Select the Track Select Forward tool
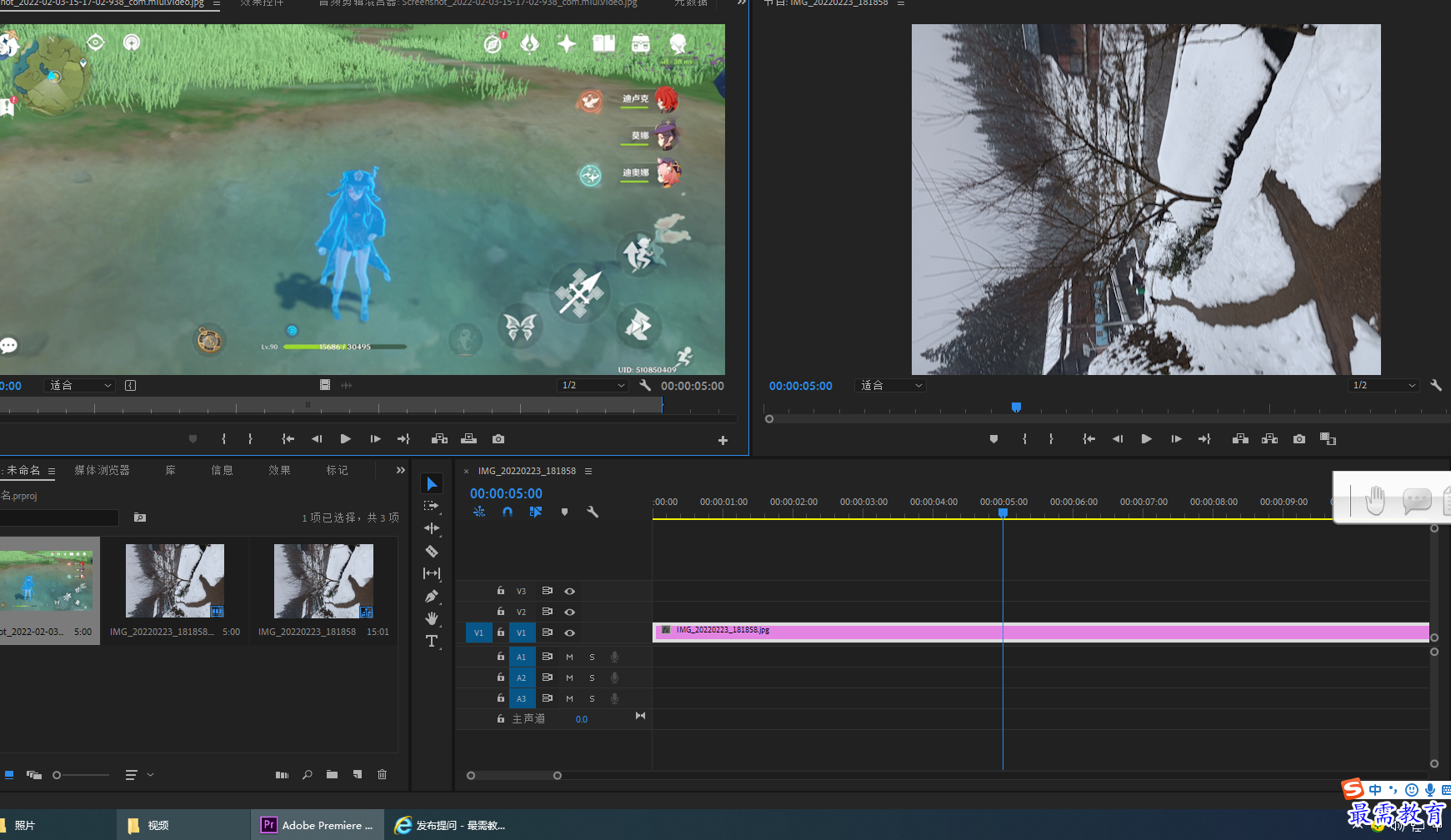This screenshot has width=1451, height=840. (431, 506)
